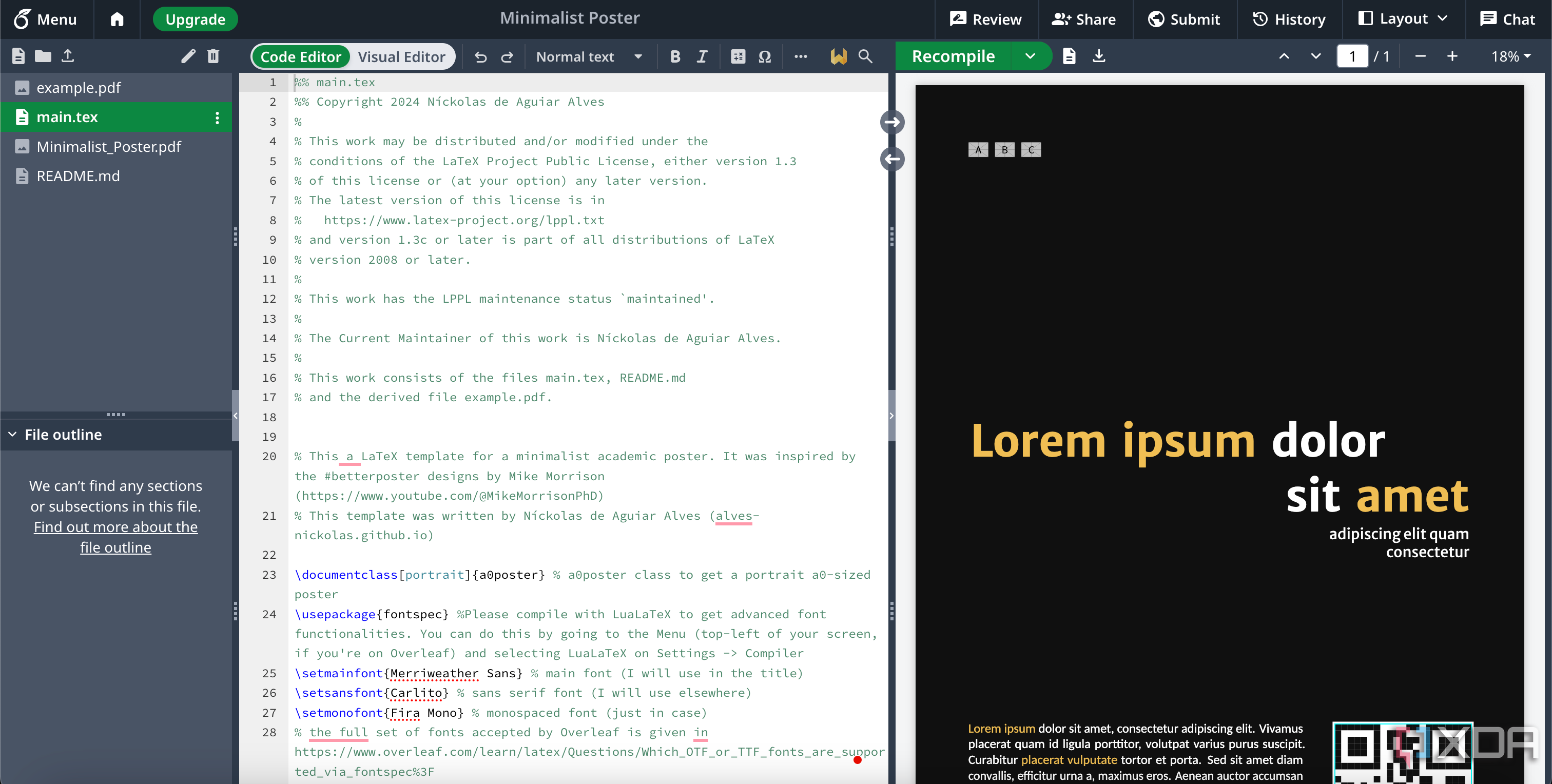Rename the selected file with pencil icon
1552x784 pixels.
(188, 55)
